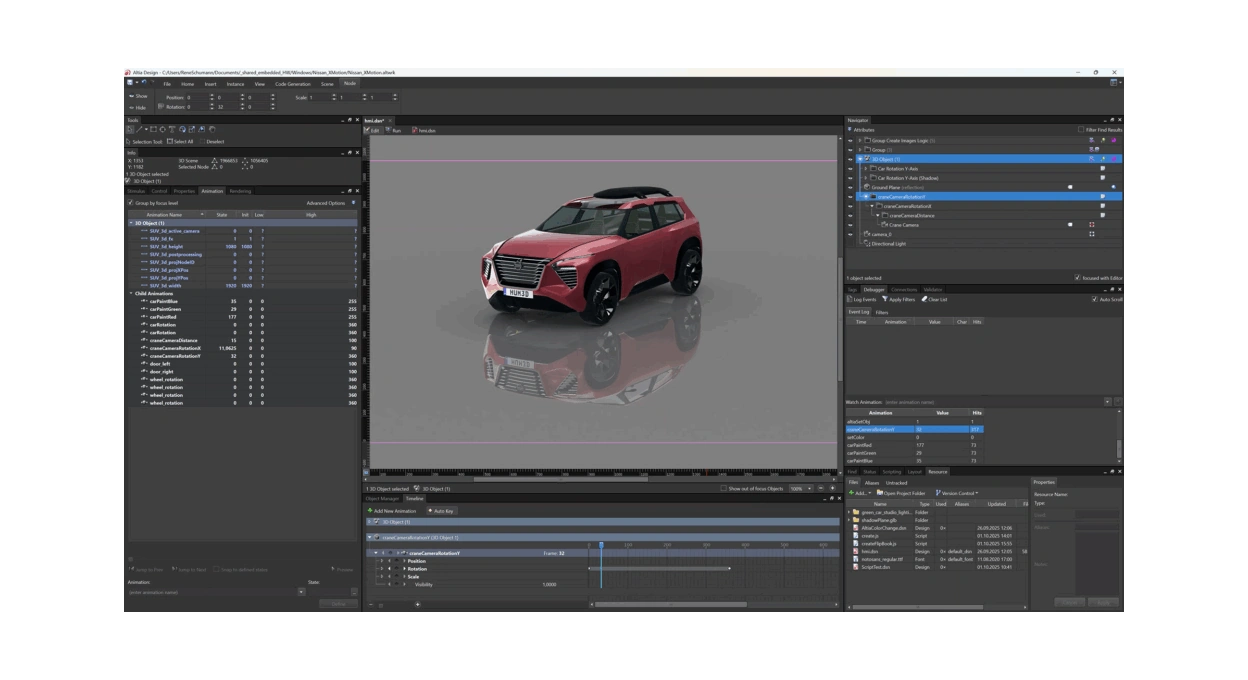The width and height of the screenshot is (1248, 680).
Task: Click the Apply Filters funnel icon
Action: pos(885,299)
